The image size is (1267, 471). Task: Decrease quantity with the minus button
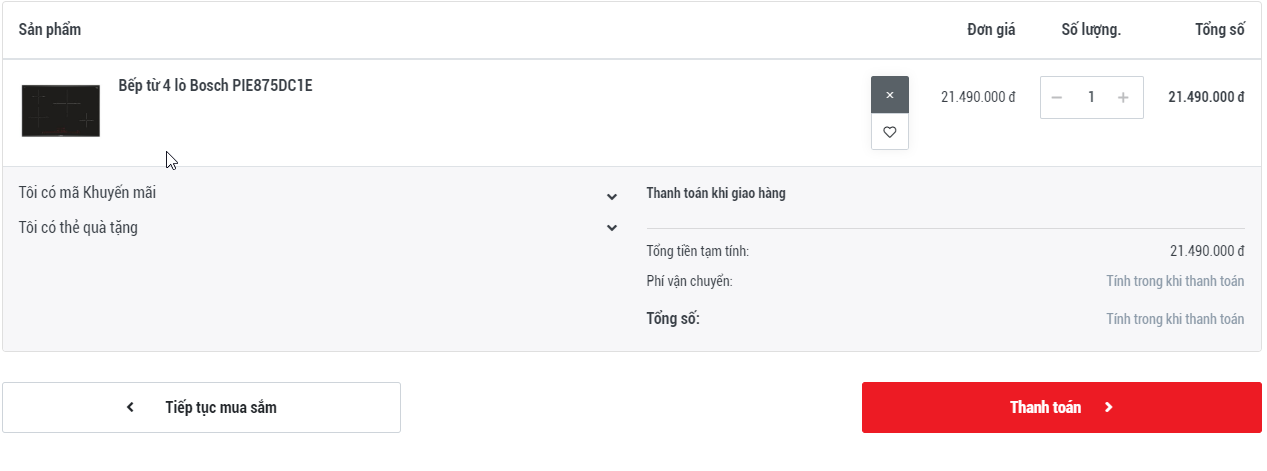[1057, 98]
